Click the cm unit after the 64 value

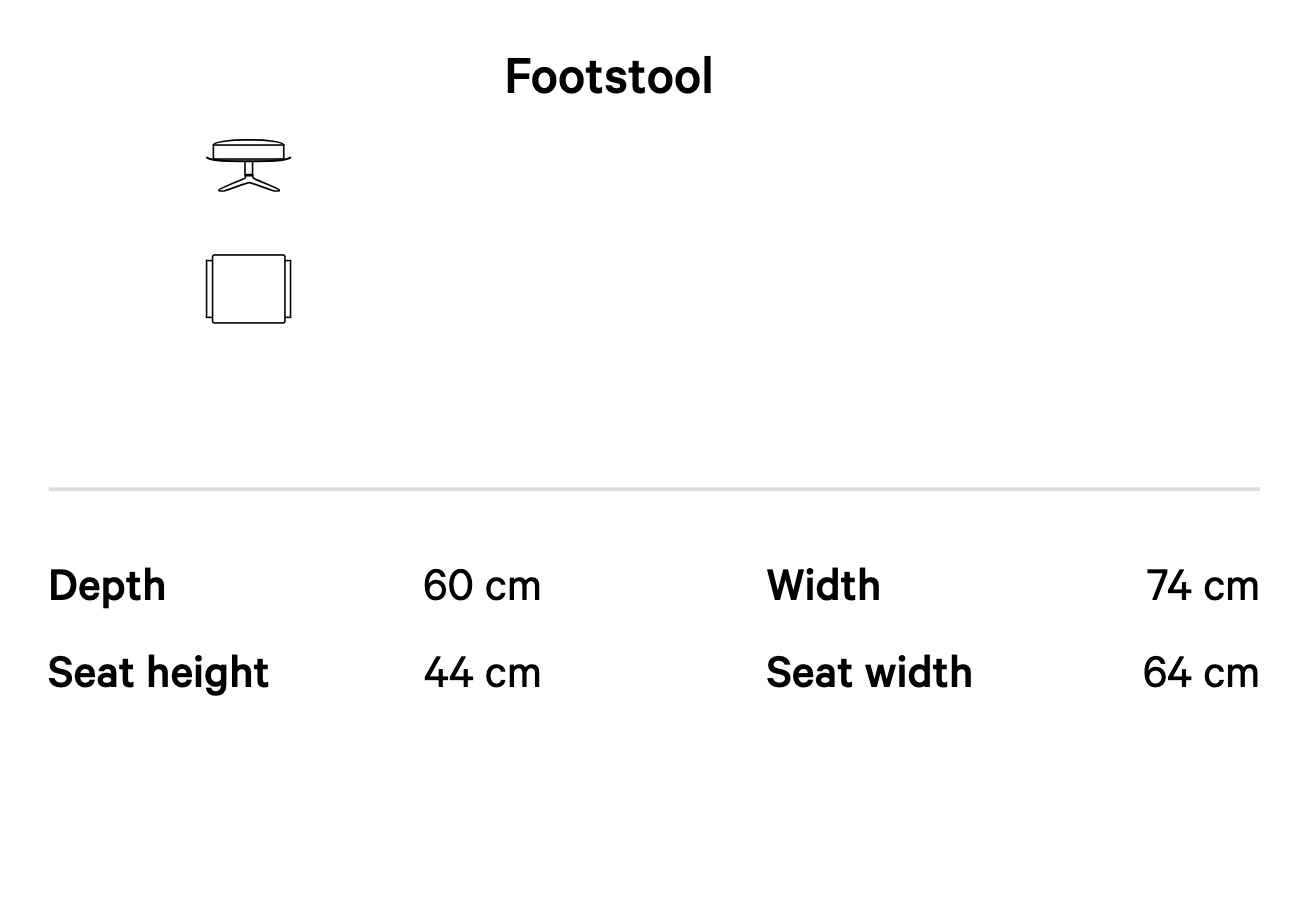pyautogui.click(x=1232, y=675)
